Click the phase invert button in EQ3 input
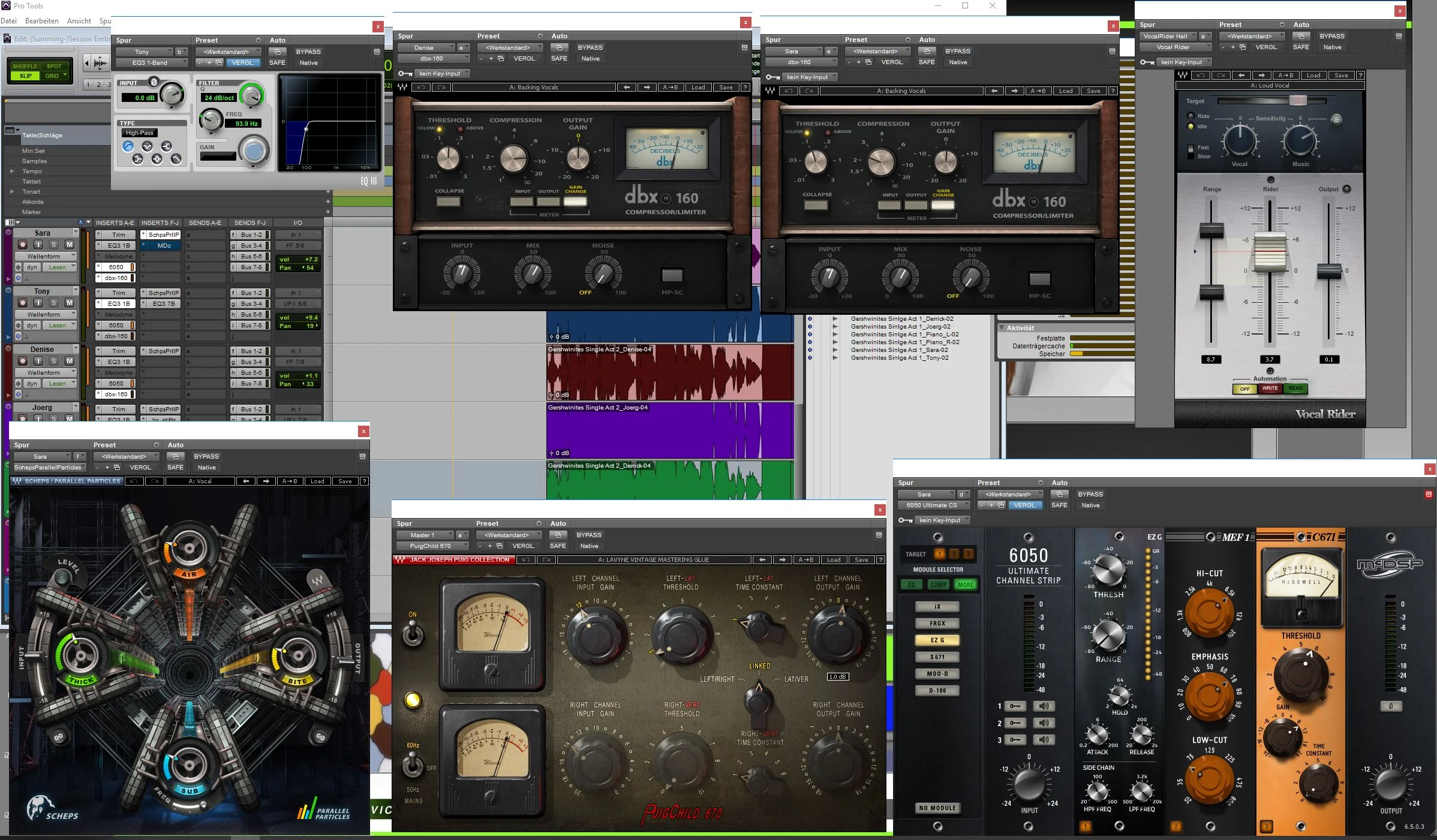 coord(154,82)
